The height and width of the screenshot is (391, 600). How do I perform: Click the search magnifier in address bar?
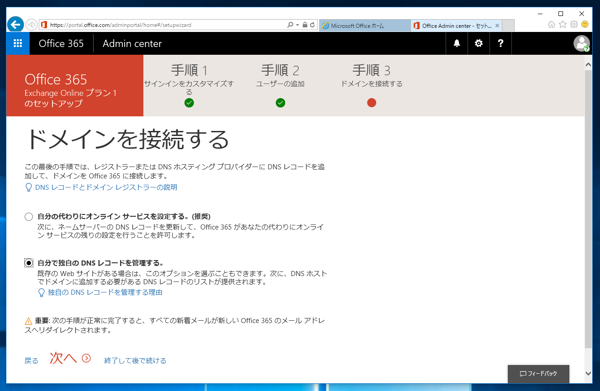[290, 25]
